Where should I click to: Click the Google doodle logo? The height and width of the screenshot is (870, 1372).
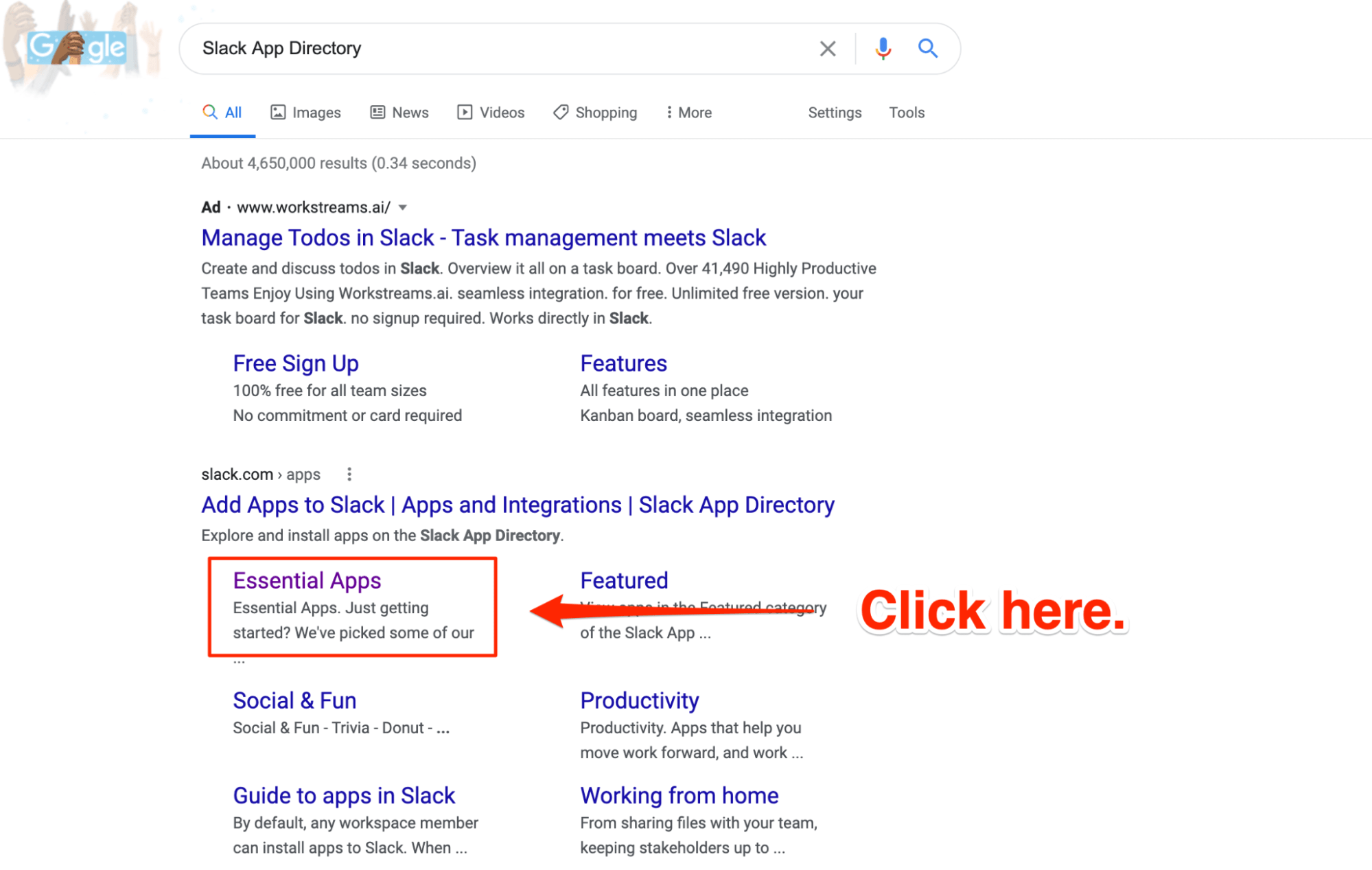click(77, 48)
